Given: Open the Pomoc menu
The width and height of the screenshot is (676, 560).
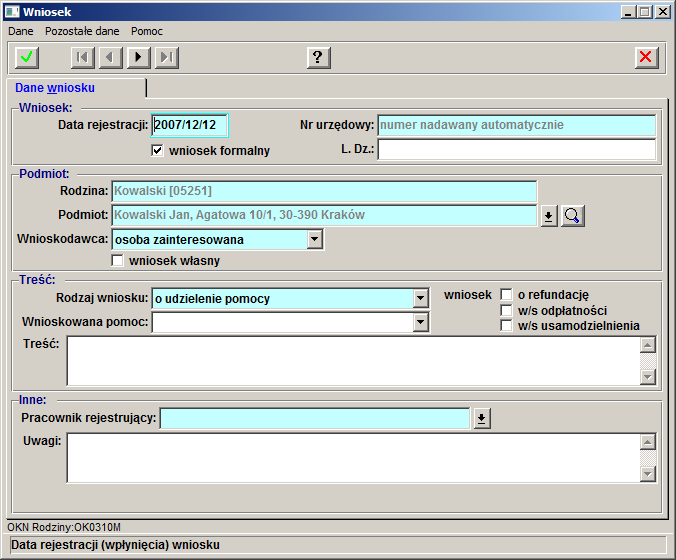Looking at the screenshot, I should pyautogui.click(x=147, y=31).
